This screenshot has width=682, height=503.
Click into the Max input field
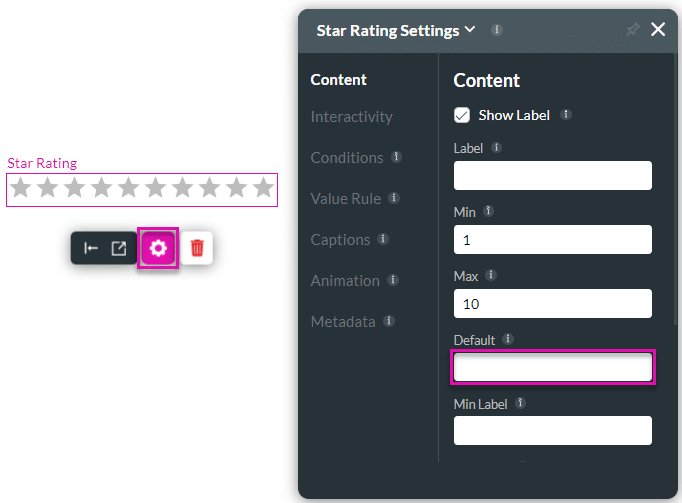[x=553, y=303]
